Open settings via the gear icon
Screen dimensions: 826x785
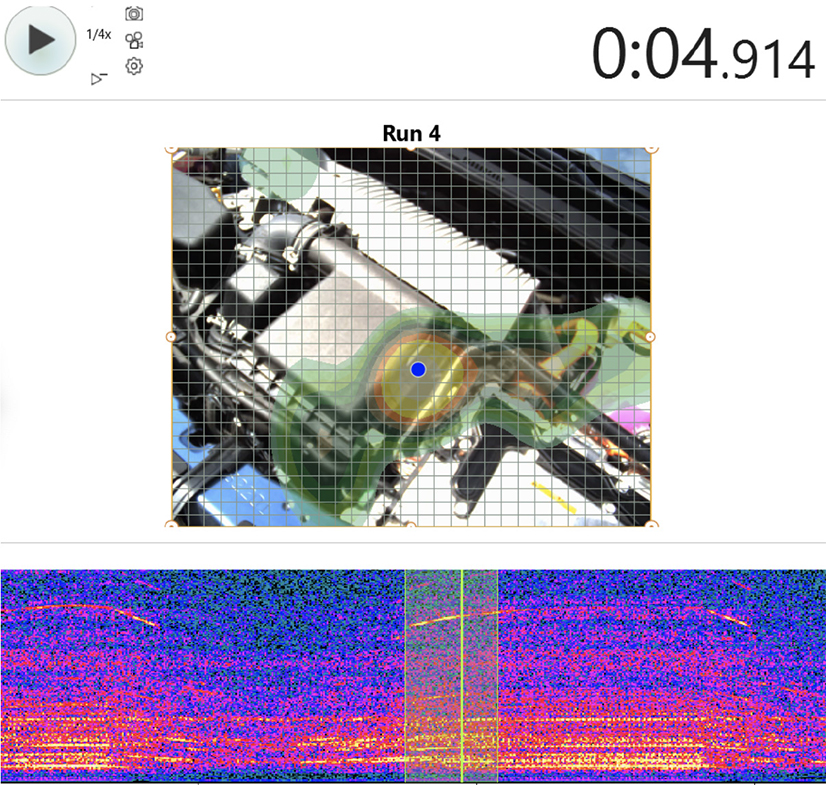pyautogui.click(x=133, y=67)
